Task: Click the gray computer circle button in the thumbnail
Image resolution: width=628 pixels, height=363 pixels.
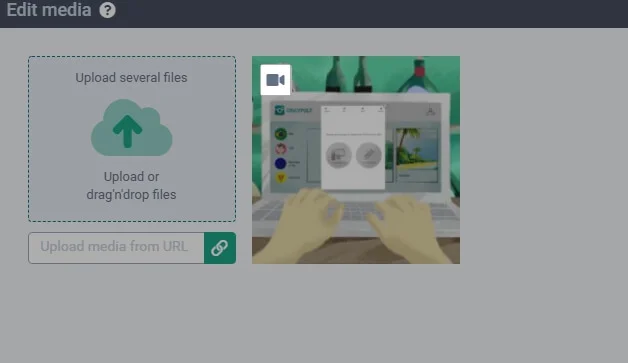Action: pos(338,155)
